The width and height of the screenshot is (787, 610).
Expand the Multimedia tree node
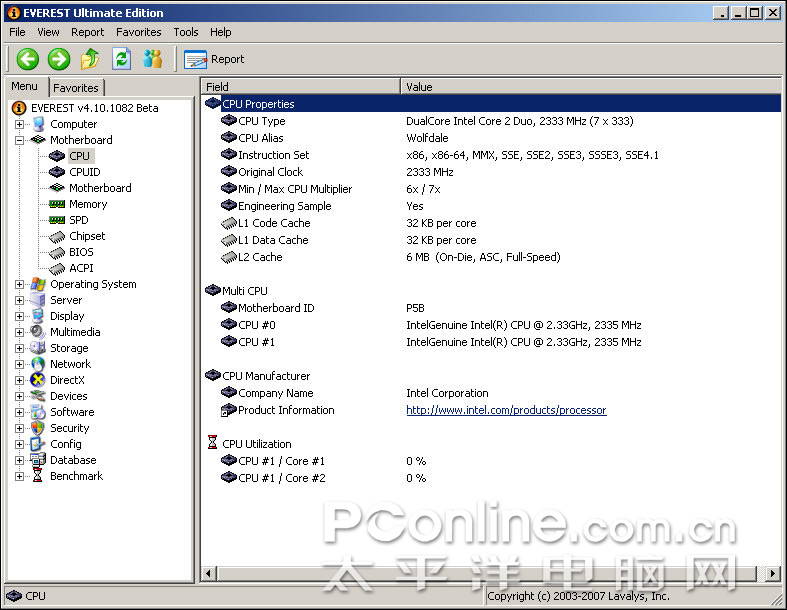point(19,332)
